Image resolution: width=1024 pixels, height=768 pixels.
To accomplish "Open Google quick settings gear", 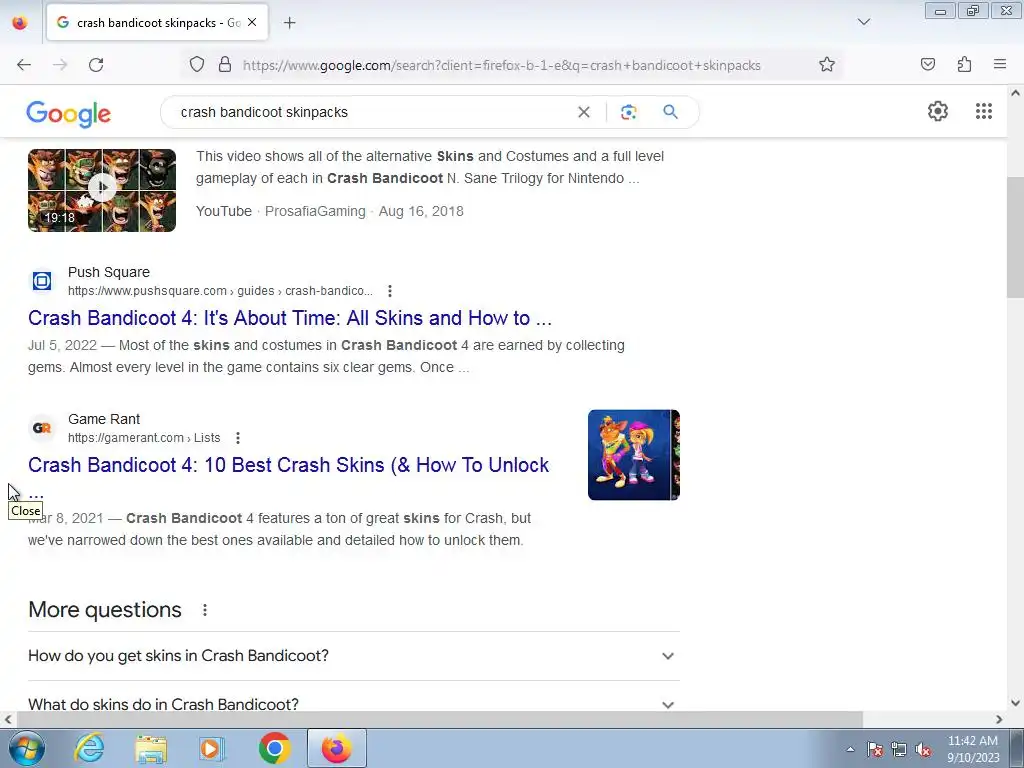I will (x=938, y=111).
